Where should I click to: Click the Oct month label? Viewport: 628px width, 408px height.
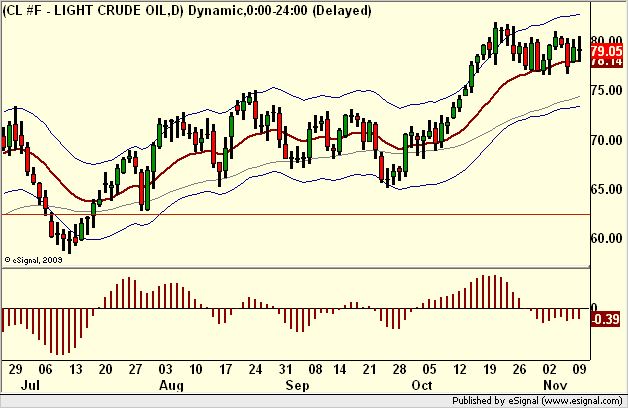pos(422,385)
